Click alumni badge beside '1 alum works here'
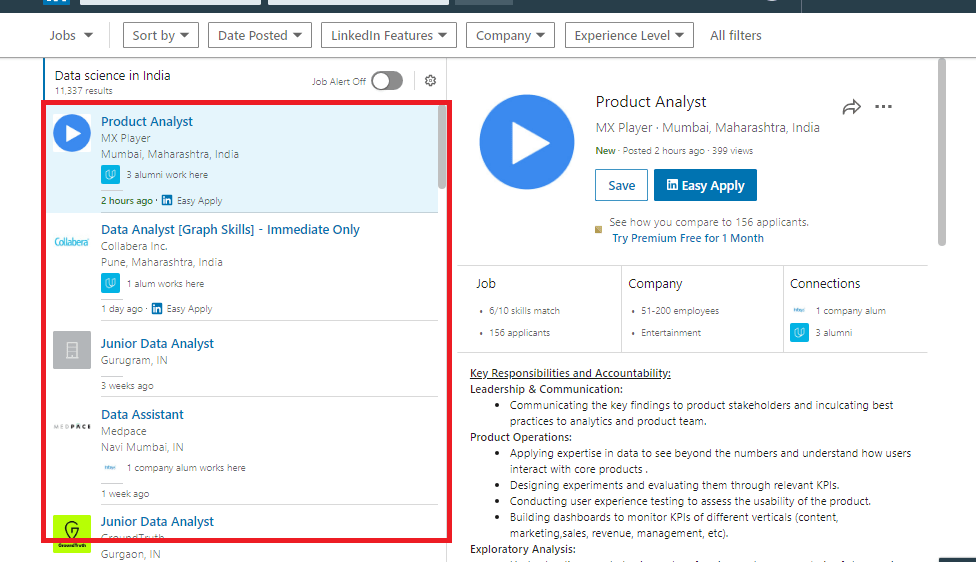 110,283
